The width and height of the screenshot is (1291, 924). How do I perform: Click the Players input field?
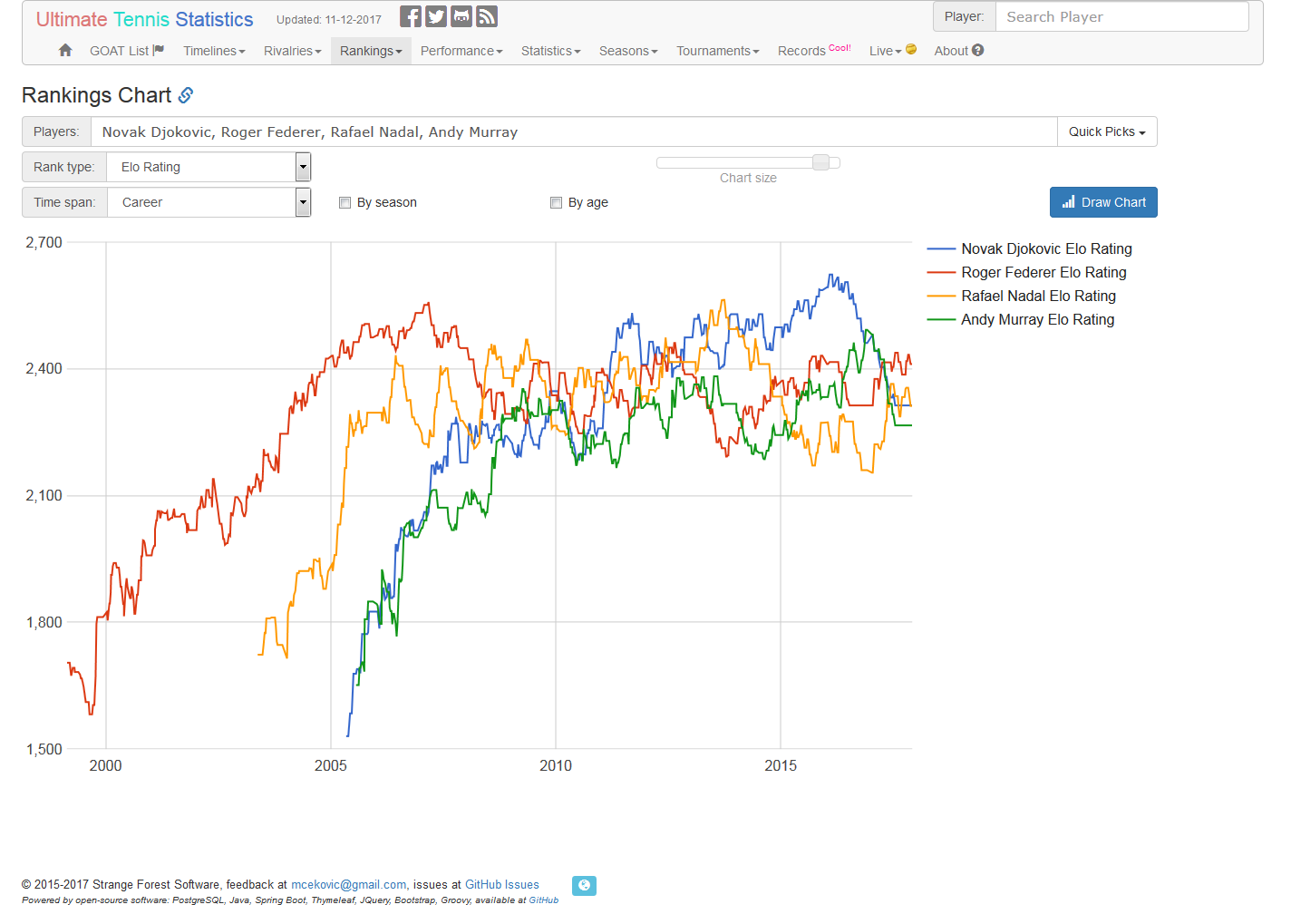pos(574,131)
